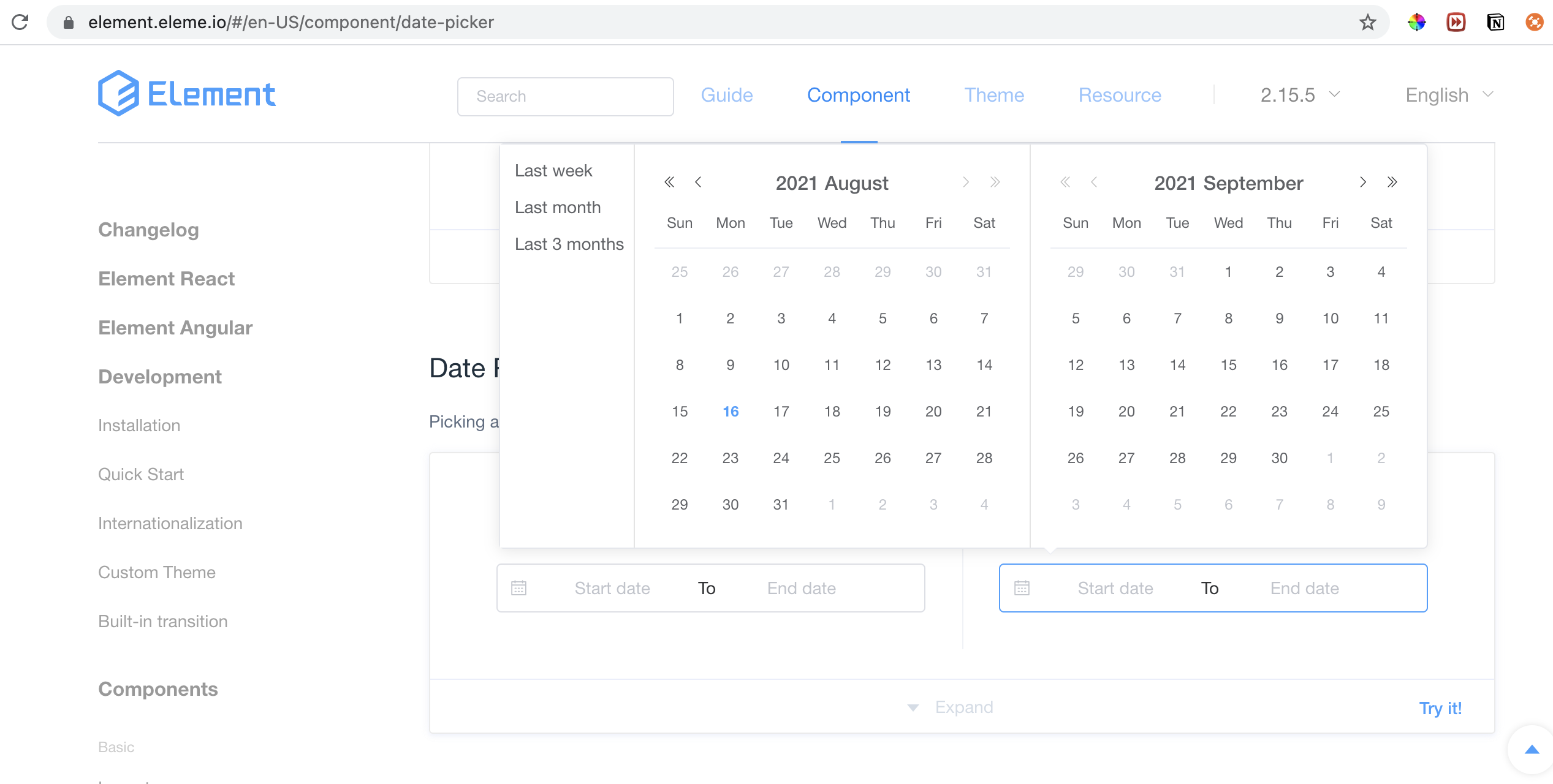Click the Try it! link
The height and width of the screenshot is (784, 1553).
[1440, 707]
